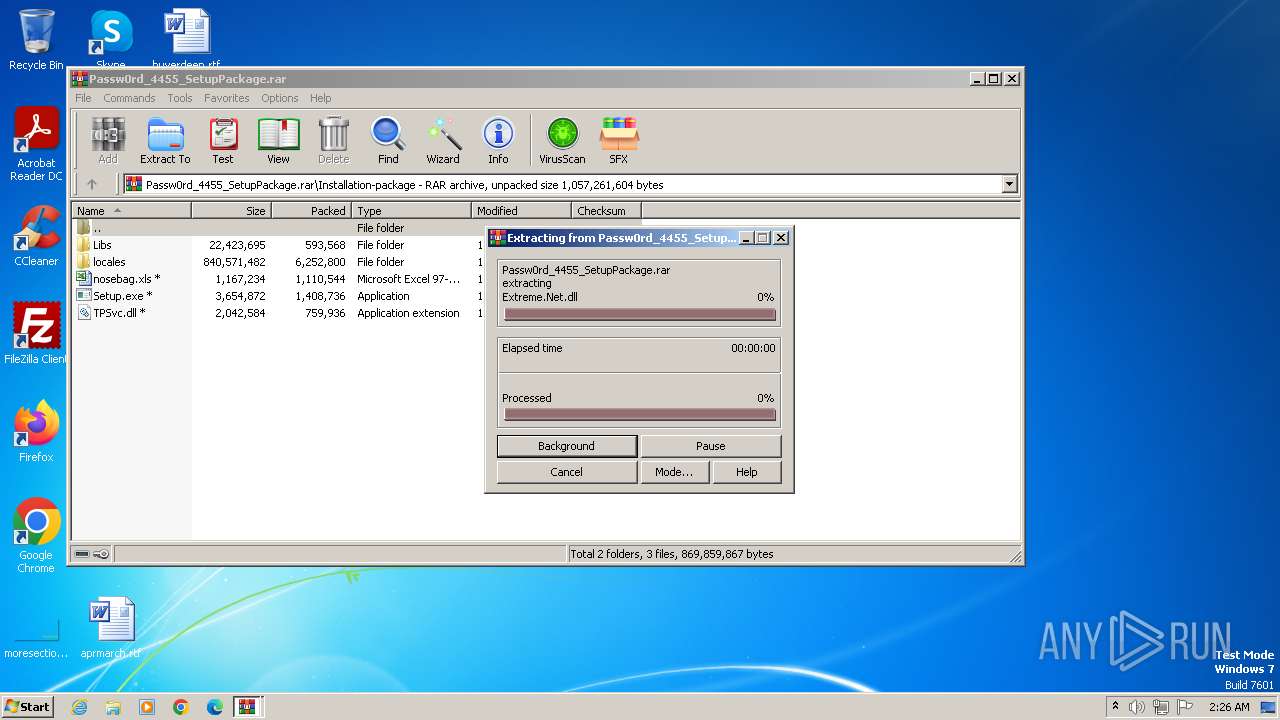The width and height of the screenshot is (1280, 720).
Task: Click the Test archive icon
Action: coord(223,140)
